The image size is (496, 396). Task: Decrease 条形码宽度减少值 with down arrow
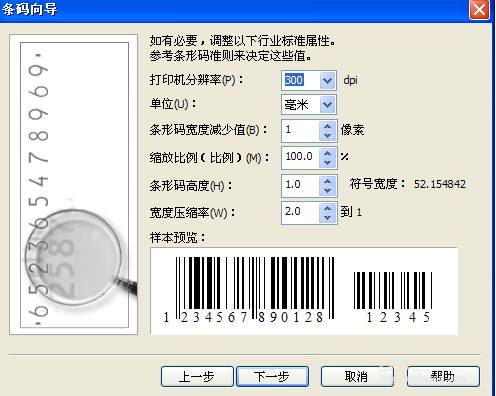327,135
